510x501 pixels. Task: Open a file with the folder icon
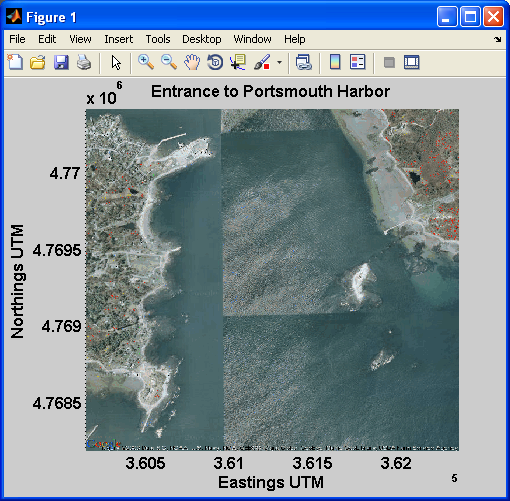pos(38,62)
